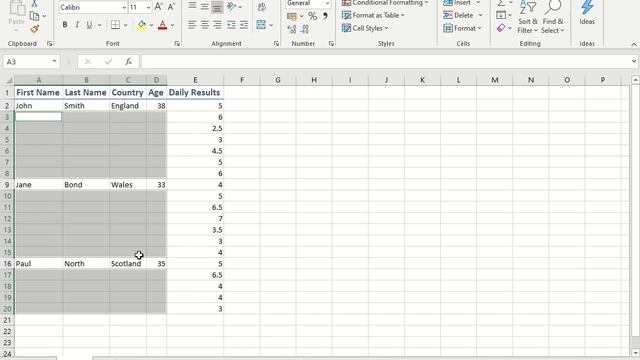
Task: Apply Percent Style format
Action: point(313,16)
